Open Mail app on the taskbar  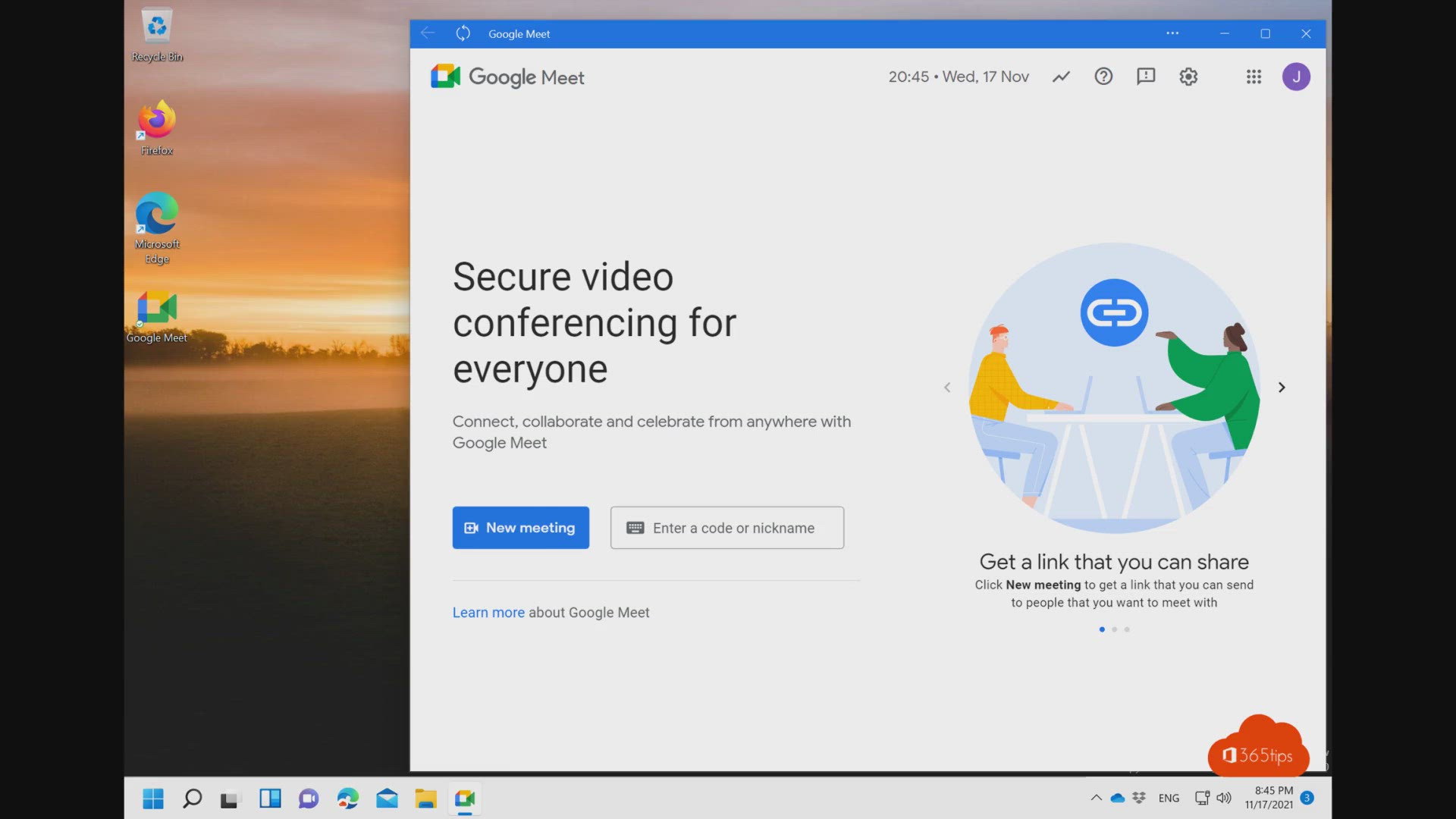click(387, 799)
